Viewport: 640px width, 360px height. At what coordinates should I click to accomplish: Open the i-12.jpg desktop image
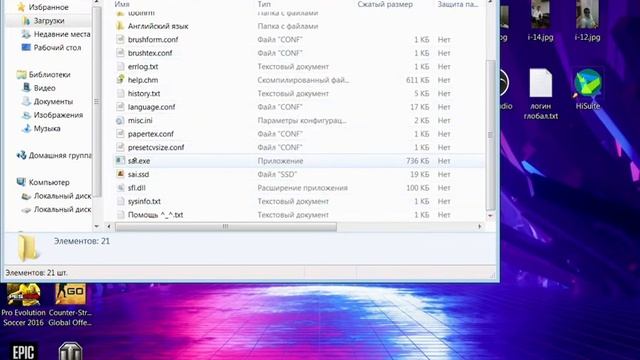pos(587,20)
